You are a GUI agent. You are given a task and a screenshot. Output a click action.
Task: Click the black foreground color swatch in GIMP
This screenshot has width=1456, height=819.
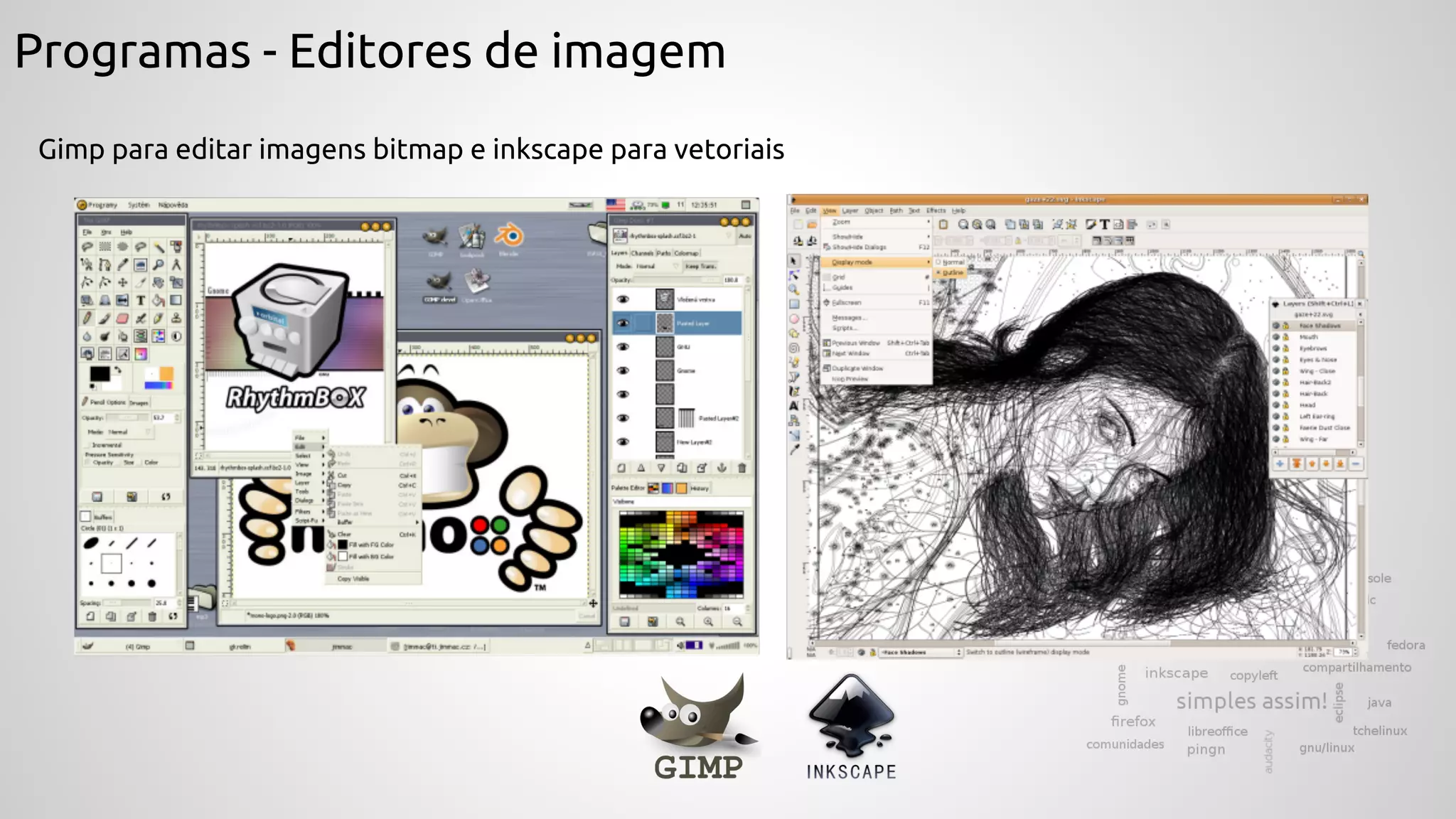click(100, 374)
